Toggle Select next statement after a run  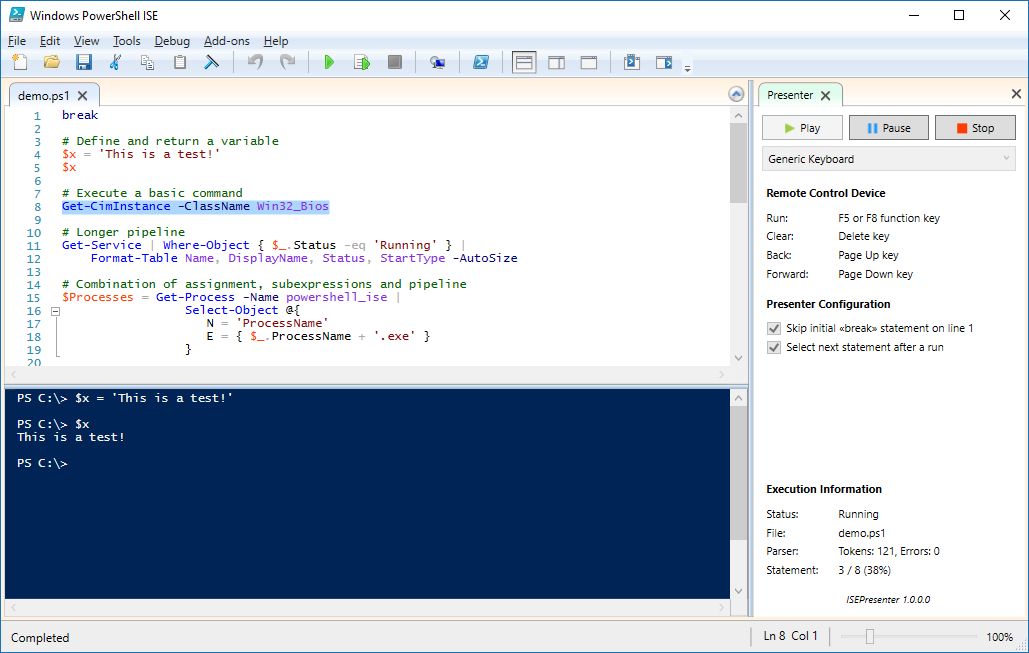click(774, 347)
